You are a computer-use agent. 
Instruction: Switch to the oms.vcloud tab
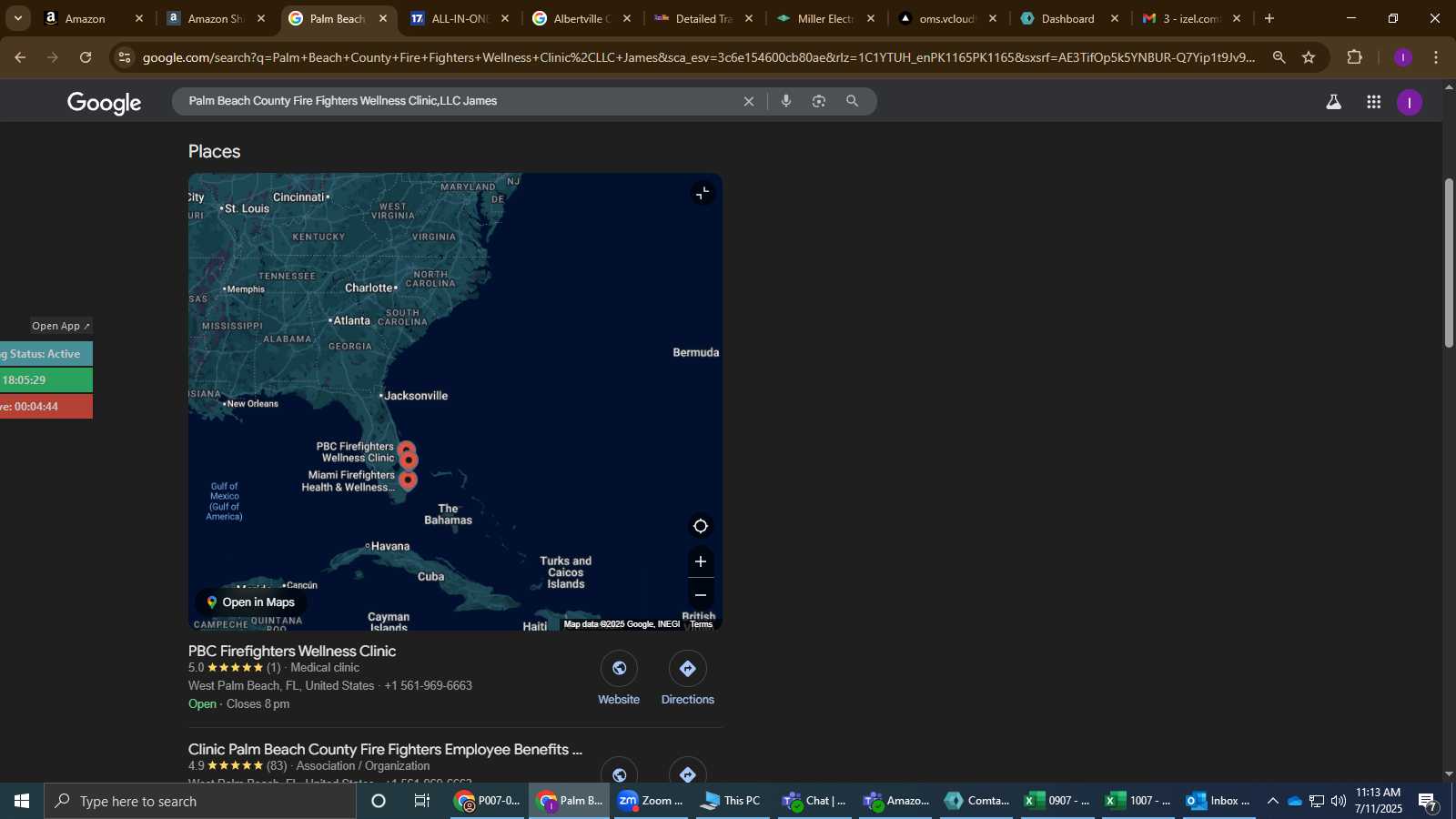946,18
